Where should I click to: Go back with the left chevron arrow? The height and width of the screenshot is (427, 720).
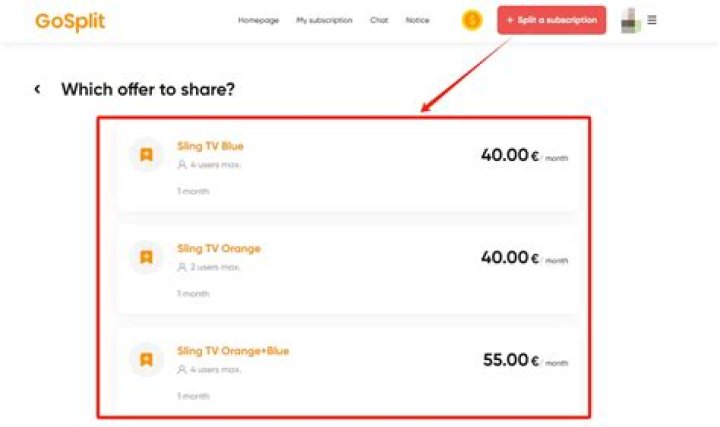37,89
